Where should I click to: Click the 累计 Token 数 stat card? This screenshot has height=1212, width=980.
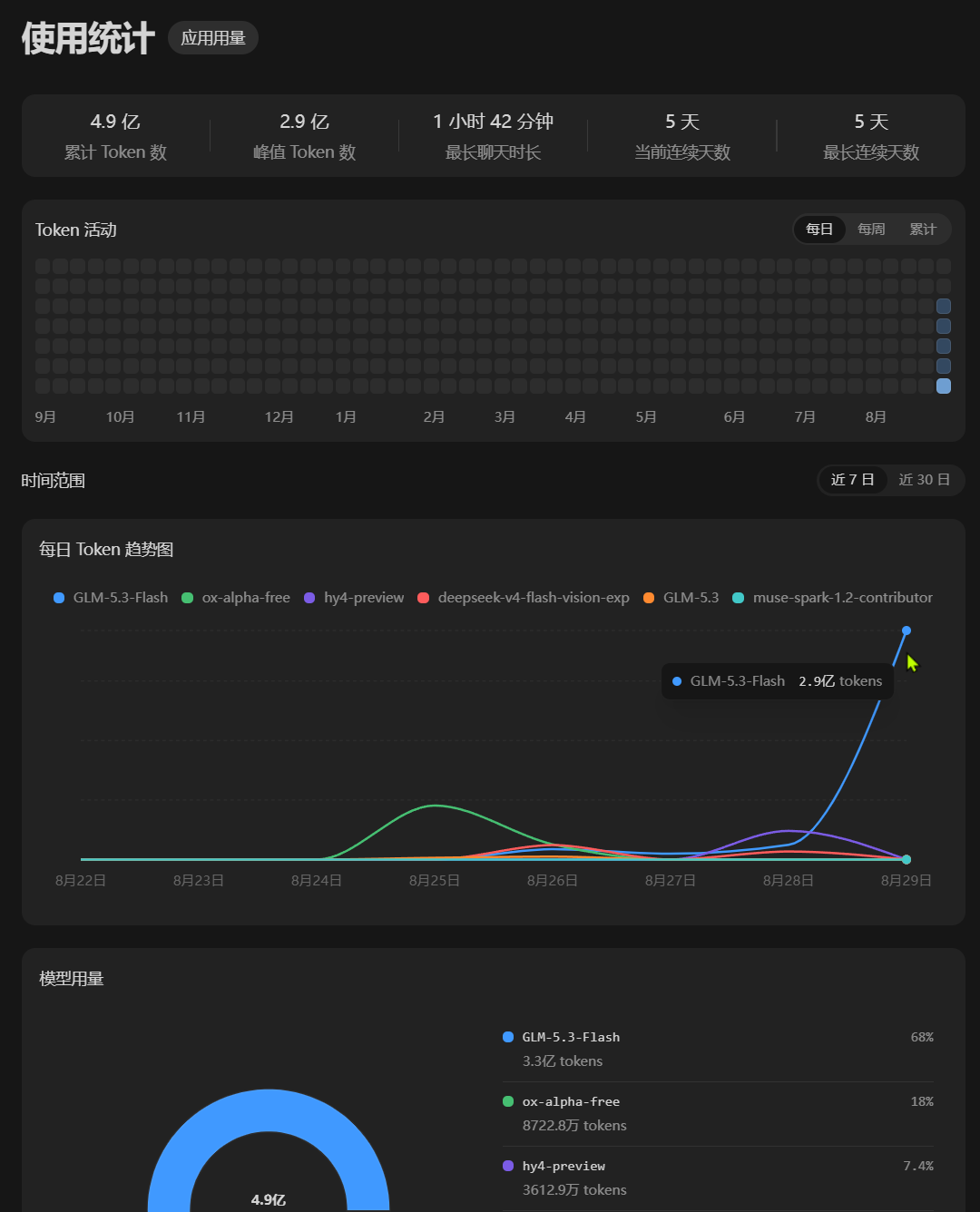[x=115, y=136]
